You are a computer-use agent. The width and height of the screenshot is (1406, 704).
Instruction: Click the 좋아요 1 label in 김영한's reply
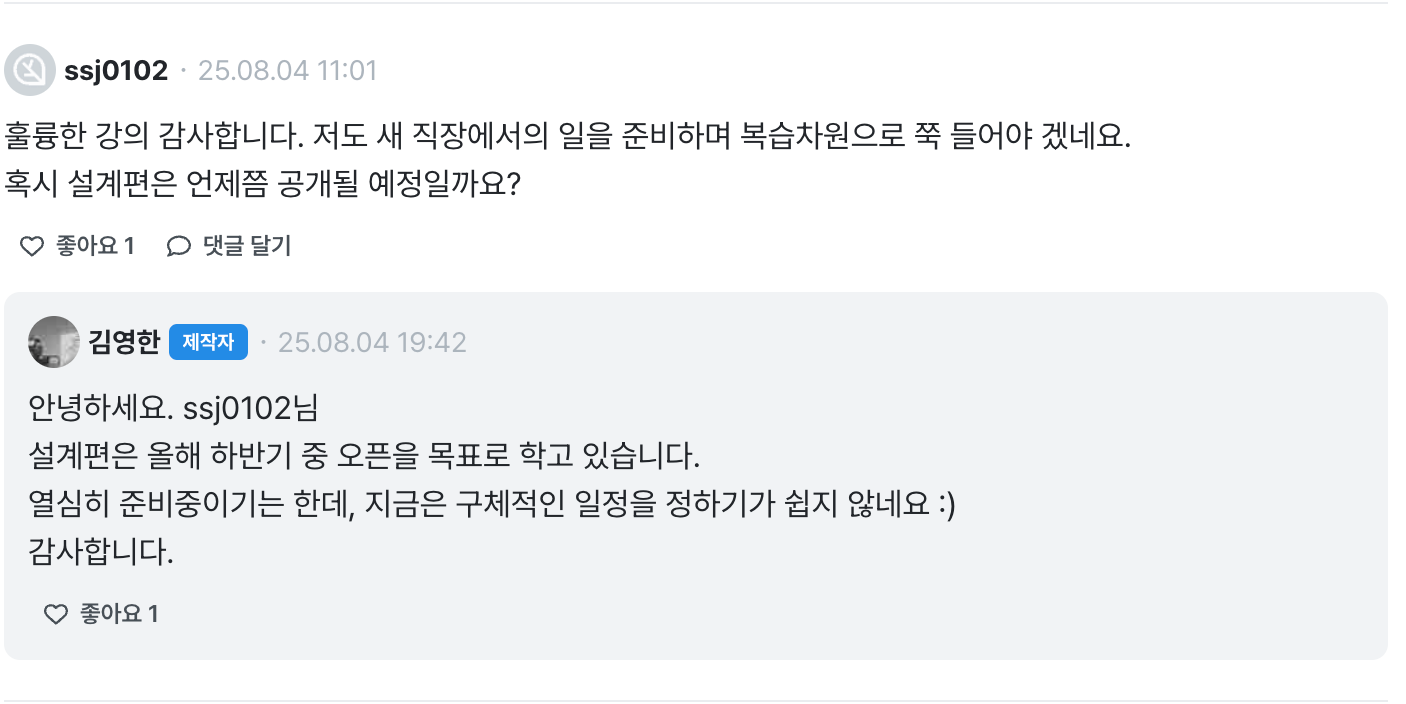tap(119, 614)
